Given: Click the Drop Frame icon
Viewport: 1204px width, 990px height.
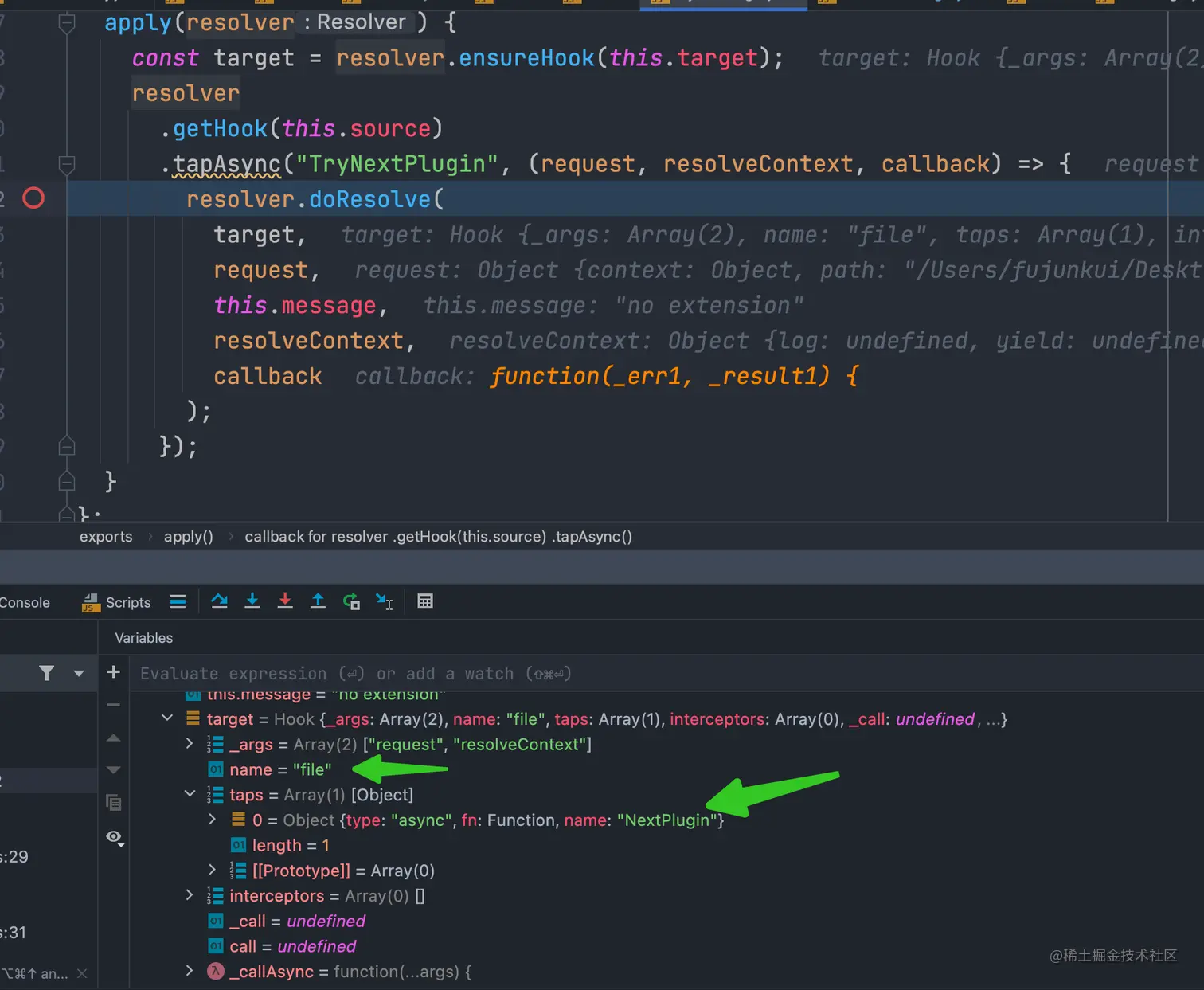Looking at the screenshot, I should (351, 601).
